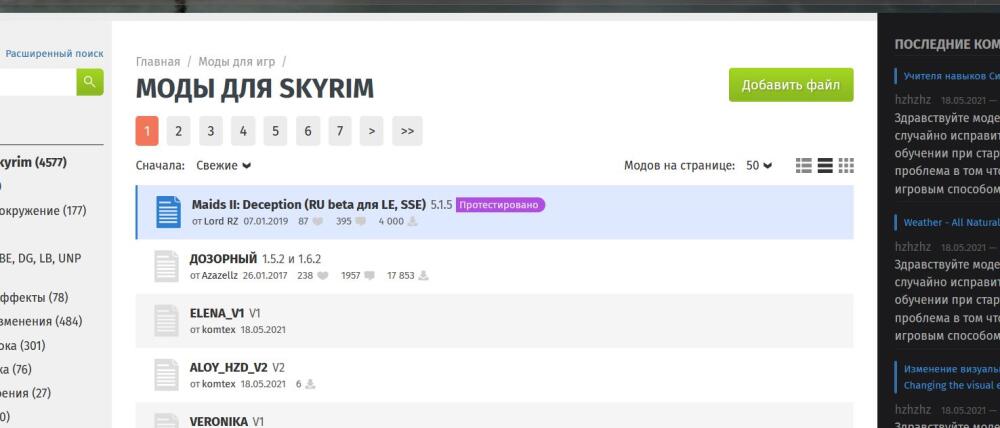Switch to grid view icon

tap(846, 166)
